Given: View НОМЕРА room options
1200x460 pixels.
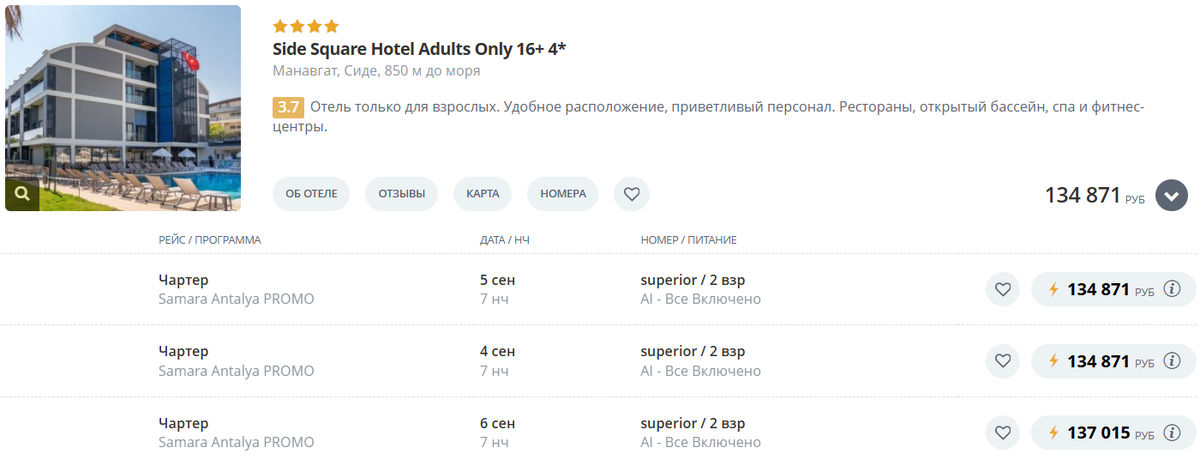Looking at the screenshot, I should 563,194.
